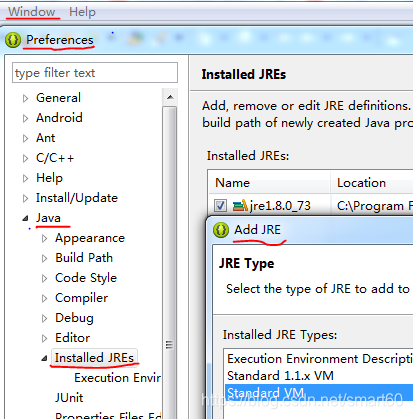Expand the Debug node arrow
413x419 pixels.
pyautogui.click(x=44, y=318)
